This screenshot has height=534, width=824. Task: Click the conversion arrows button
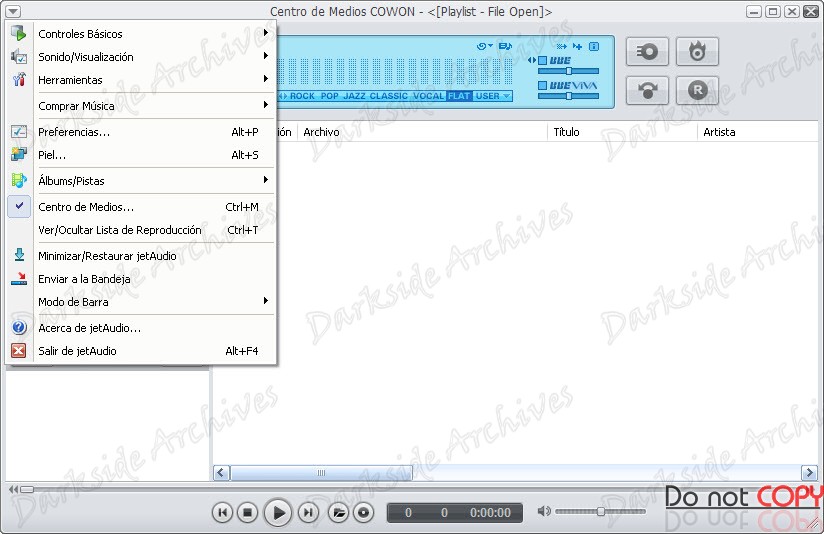point(647,90)
